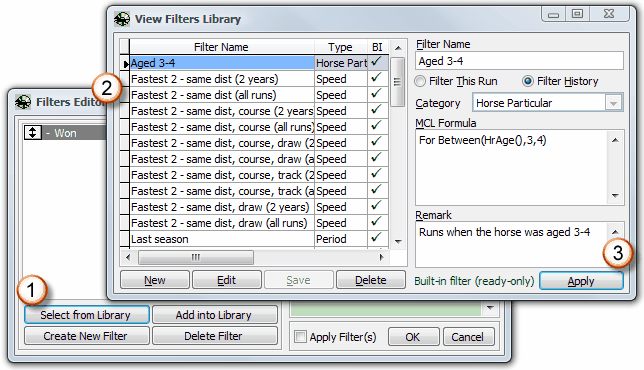Select Fastest 2 - same dist (all runs) row
This screenshot has width=644, height=370.
[x=254, y=95]
